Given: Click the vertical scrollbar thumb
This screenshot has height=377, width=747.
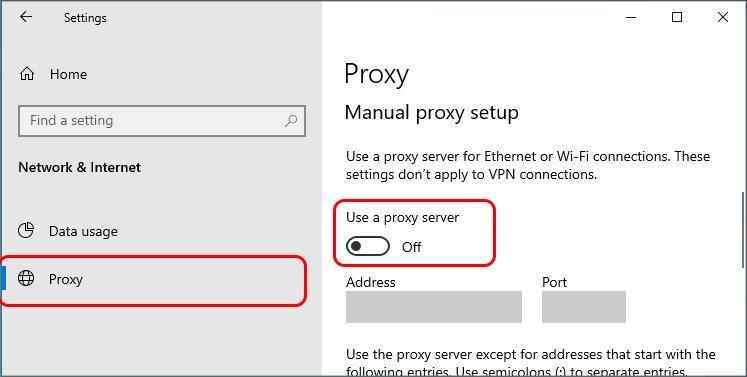Looking at the screenshot, I should 743,230.
